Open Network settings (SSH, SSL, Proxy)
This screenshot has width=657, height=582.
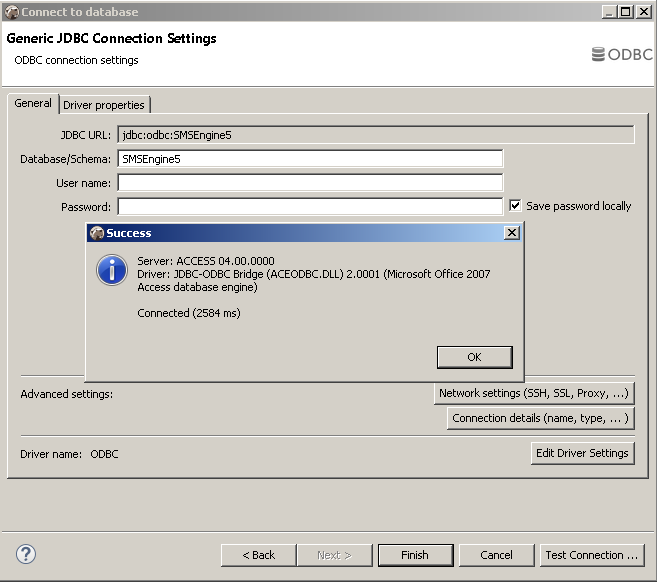click(534, 393)
